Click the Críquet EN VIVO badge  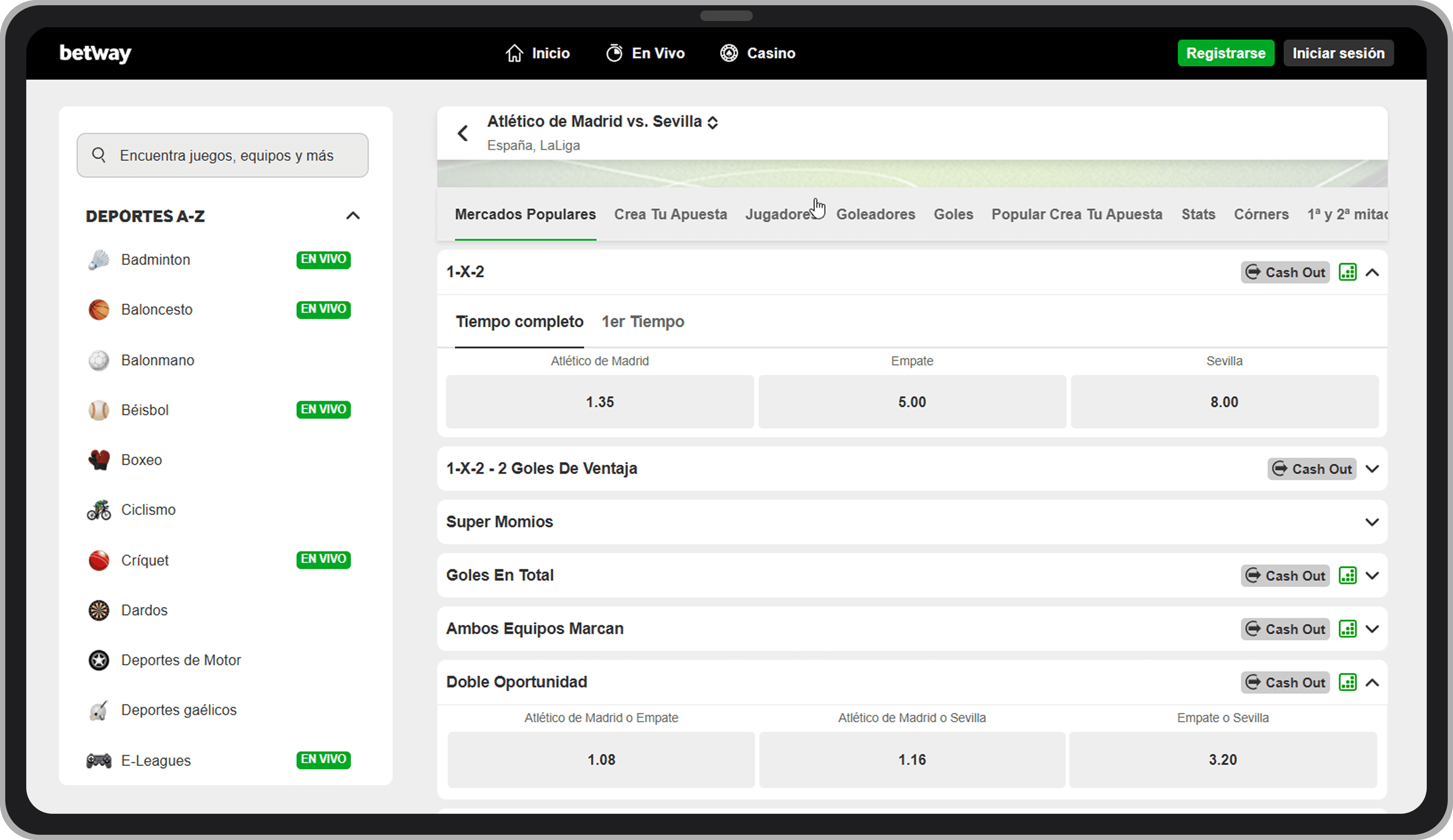click(323, 559)
